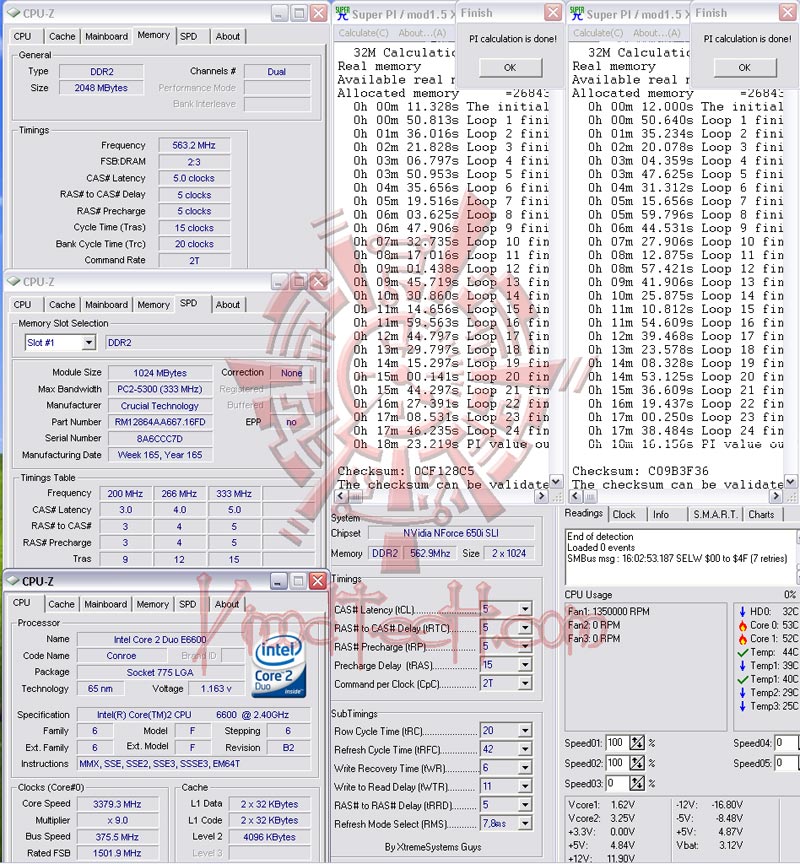Click the right Super PI horizontal scroll left arrow
Screen dimensions: 800x864
[x=575, y=496]
